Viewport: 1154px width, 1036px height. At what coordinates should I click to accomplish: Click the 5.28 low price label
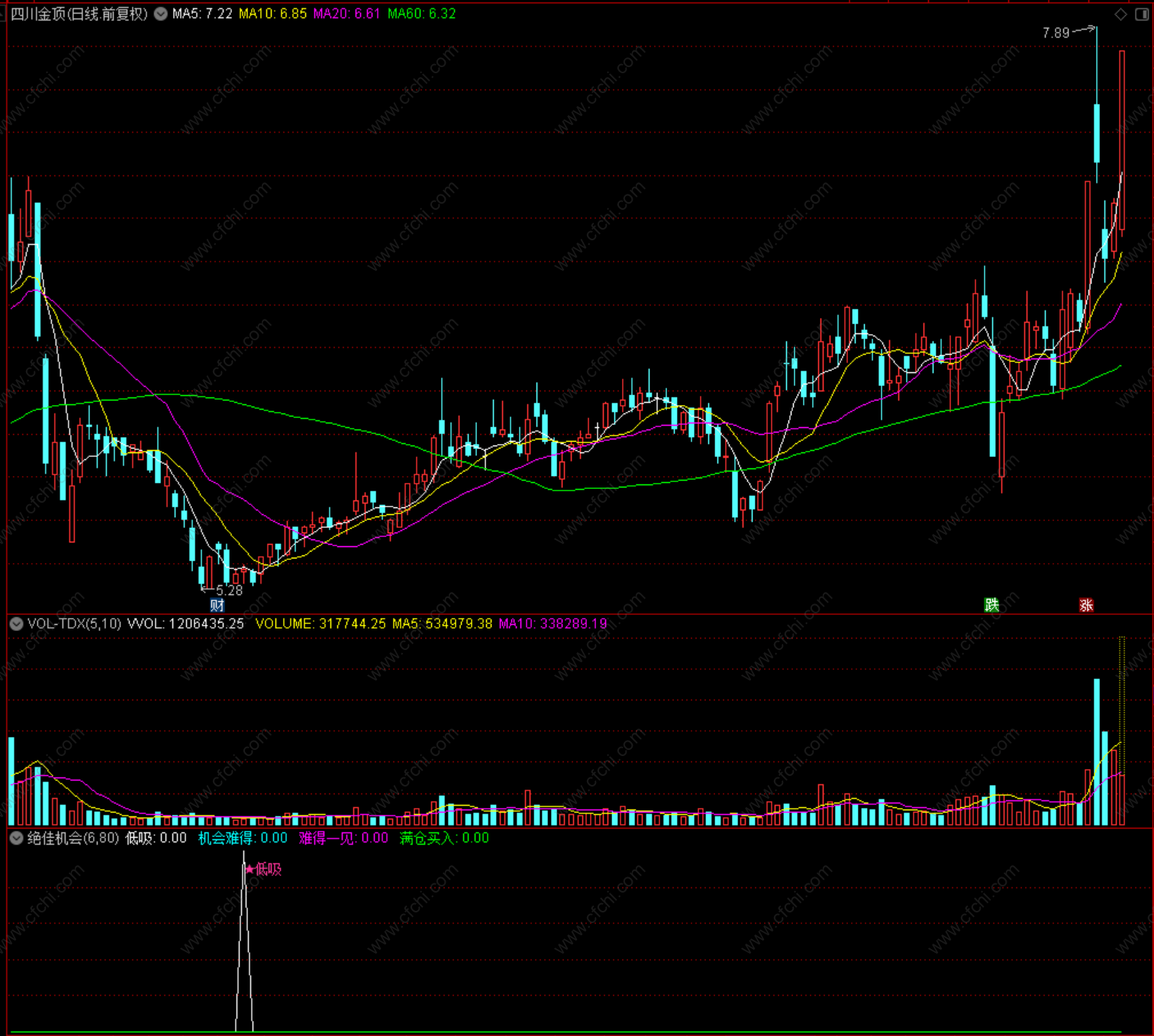click(x=229, y=590)
